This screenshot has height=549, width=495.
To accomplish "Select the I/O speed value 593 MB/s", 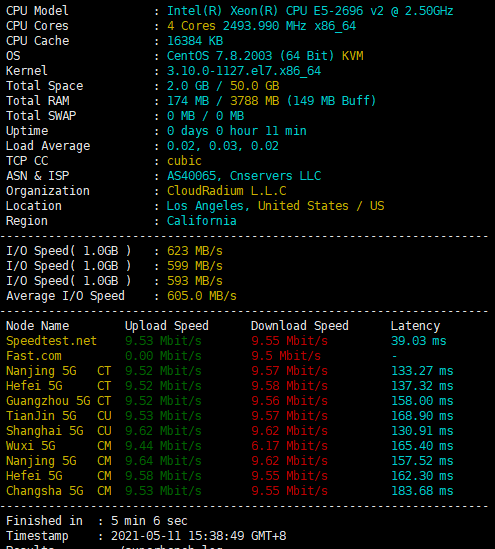I will point(195,281).
